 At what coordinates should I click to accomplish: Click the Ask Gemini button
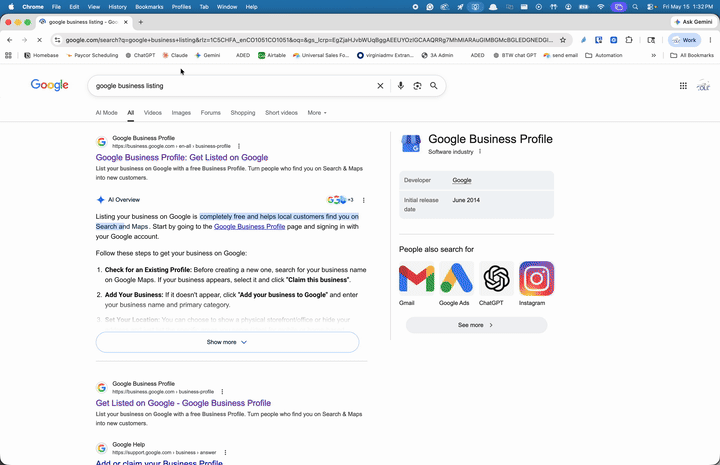pos(693,22)
